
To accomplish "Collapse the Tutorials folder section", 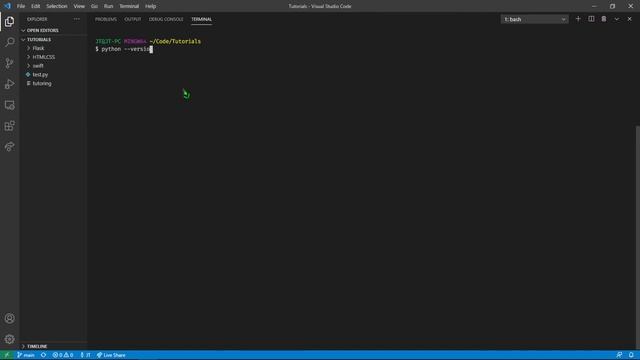I will 53,40.
